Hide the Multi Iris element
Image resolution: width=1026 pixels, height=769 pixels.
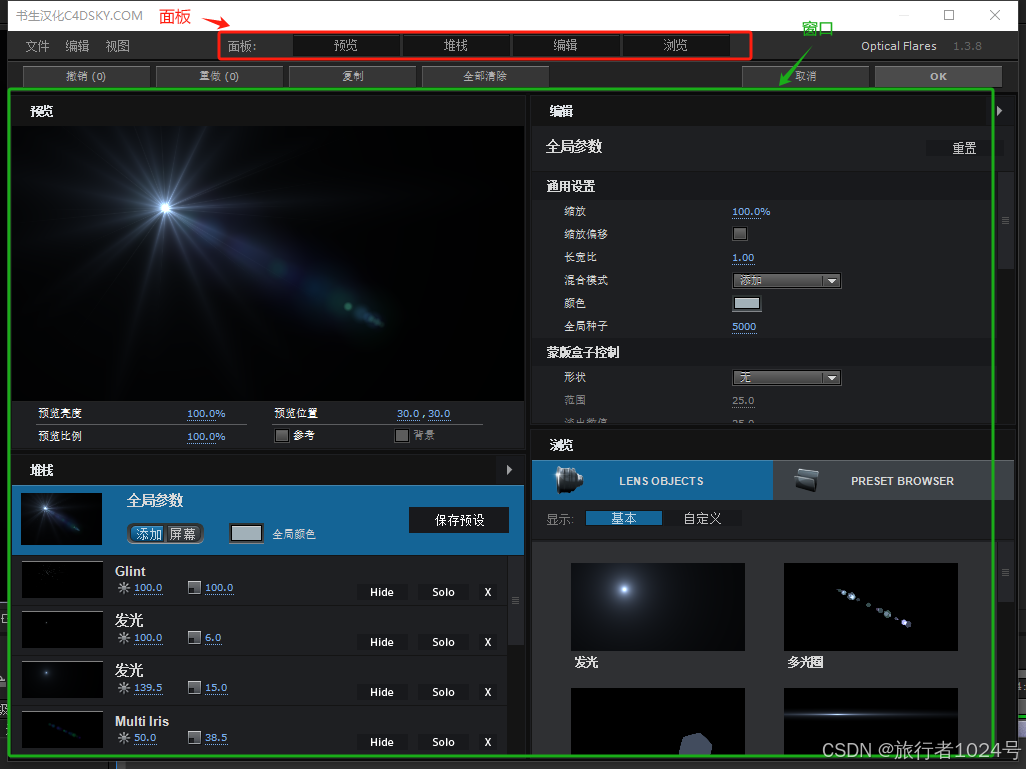[x=381, y=742]
